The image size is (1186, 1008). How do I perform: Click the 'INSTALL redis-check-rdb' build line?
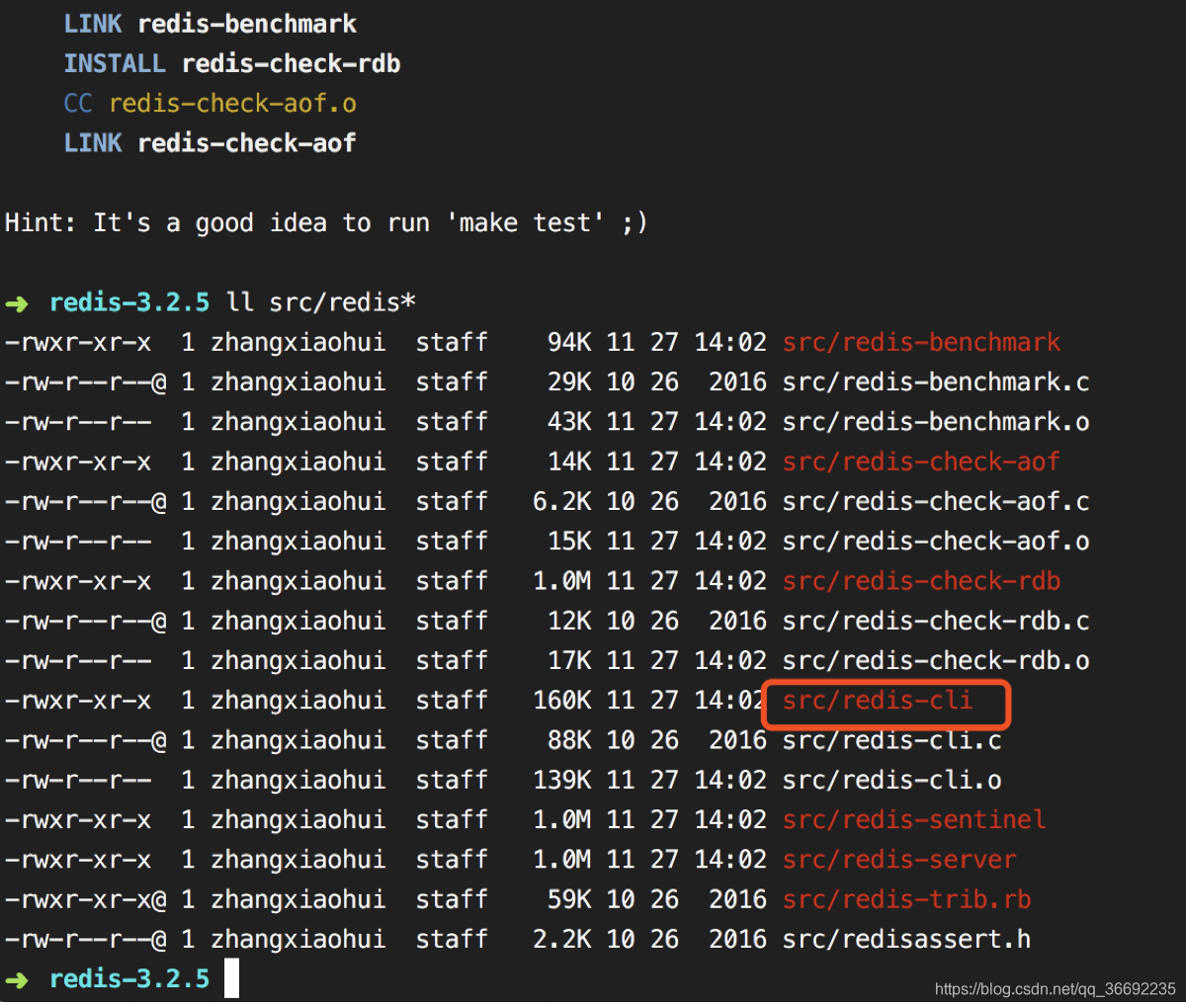tap(232, 63)
